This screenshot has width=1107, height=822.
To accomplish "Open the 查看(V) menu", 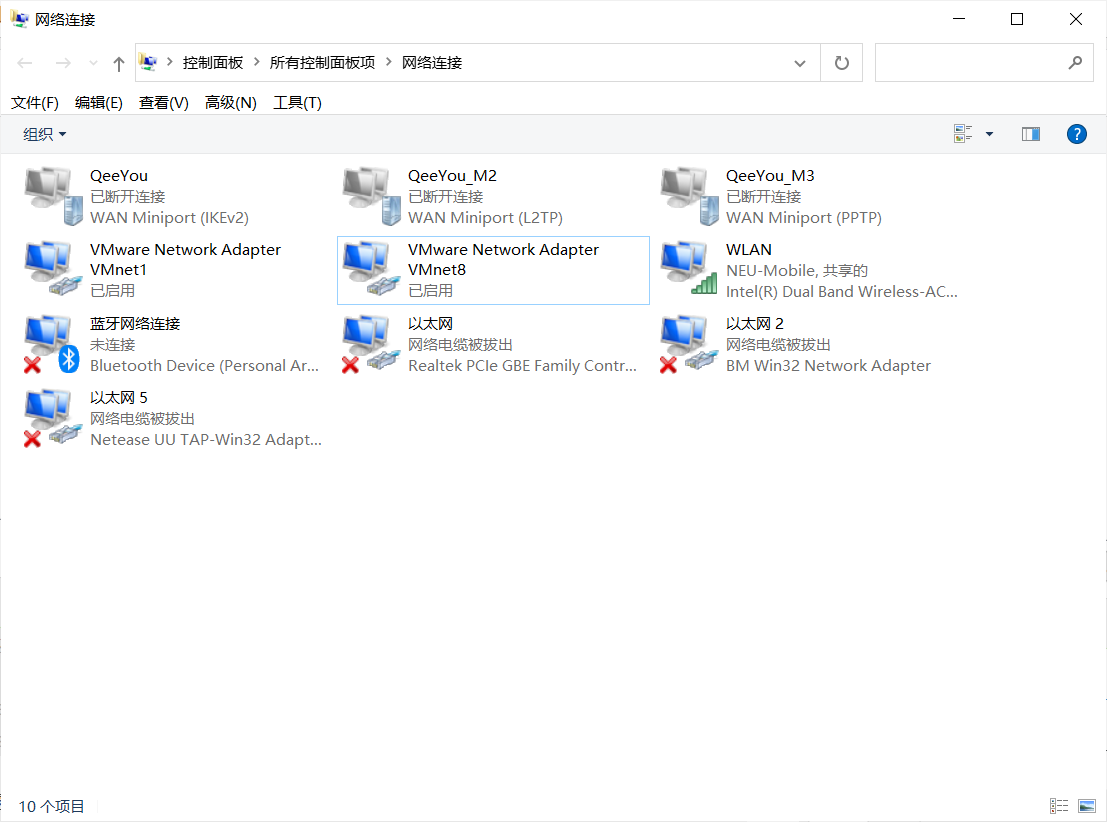I will pos(164,103).
